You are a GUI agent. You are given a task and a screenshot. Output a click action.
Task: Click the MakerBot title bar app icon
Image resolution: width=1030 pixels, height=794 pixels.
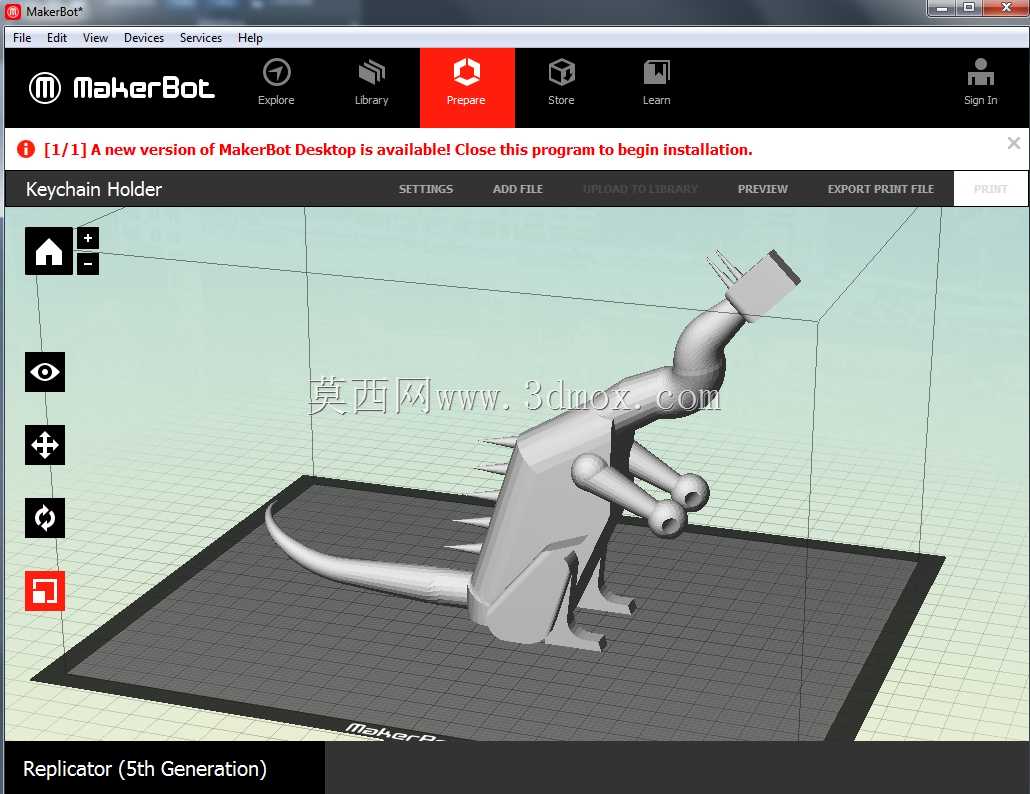(x=13, y=11)
